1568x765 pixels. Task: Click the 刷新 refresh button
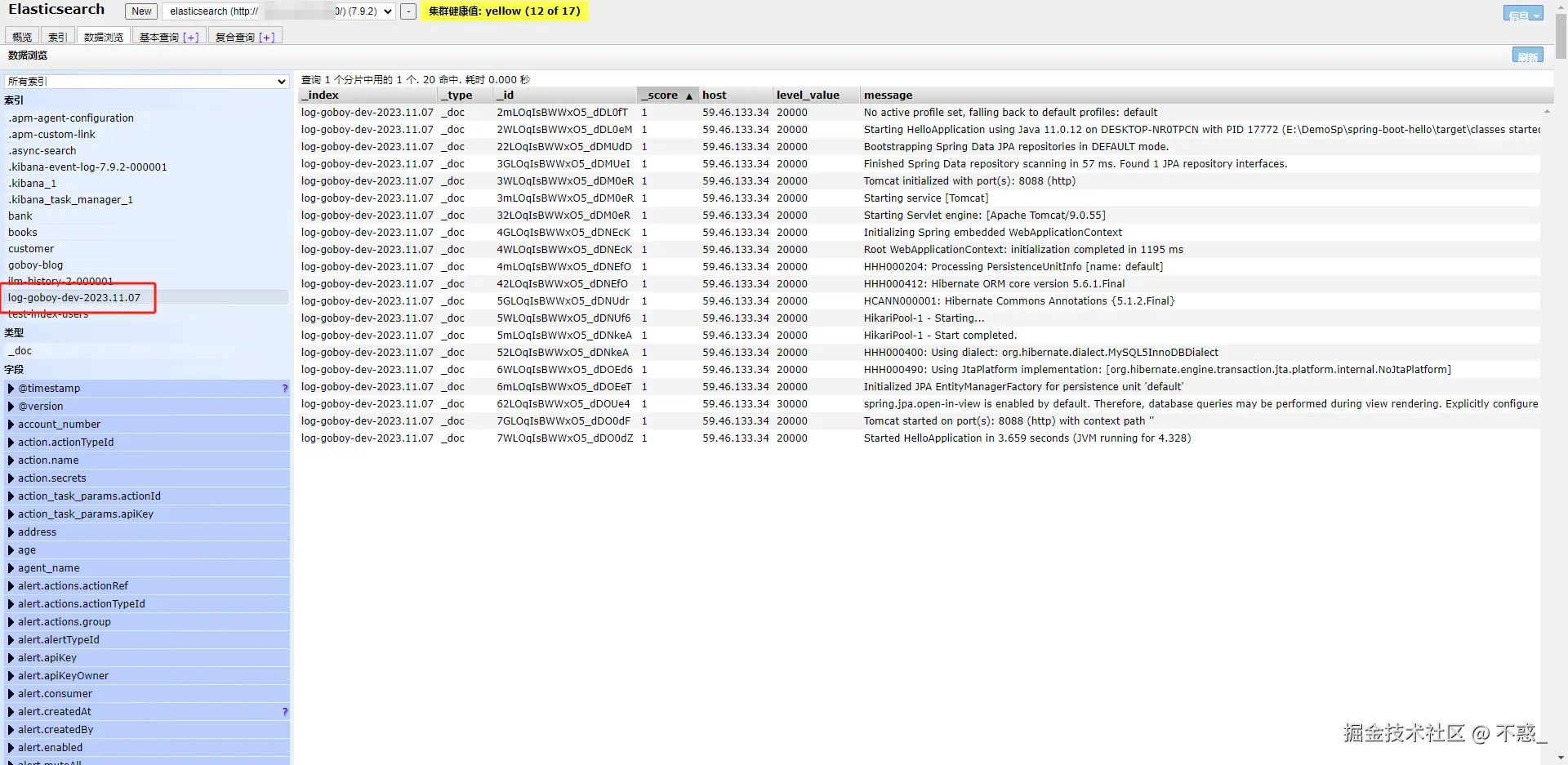point(1528,56)
